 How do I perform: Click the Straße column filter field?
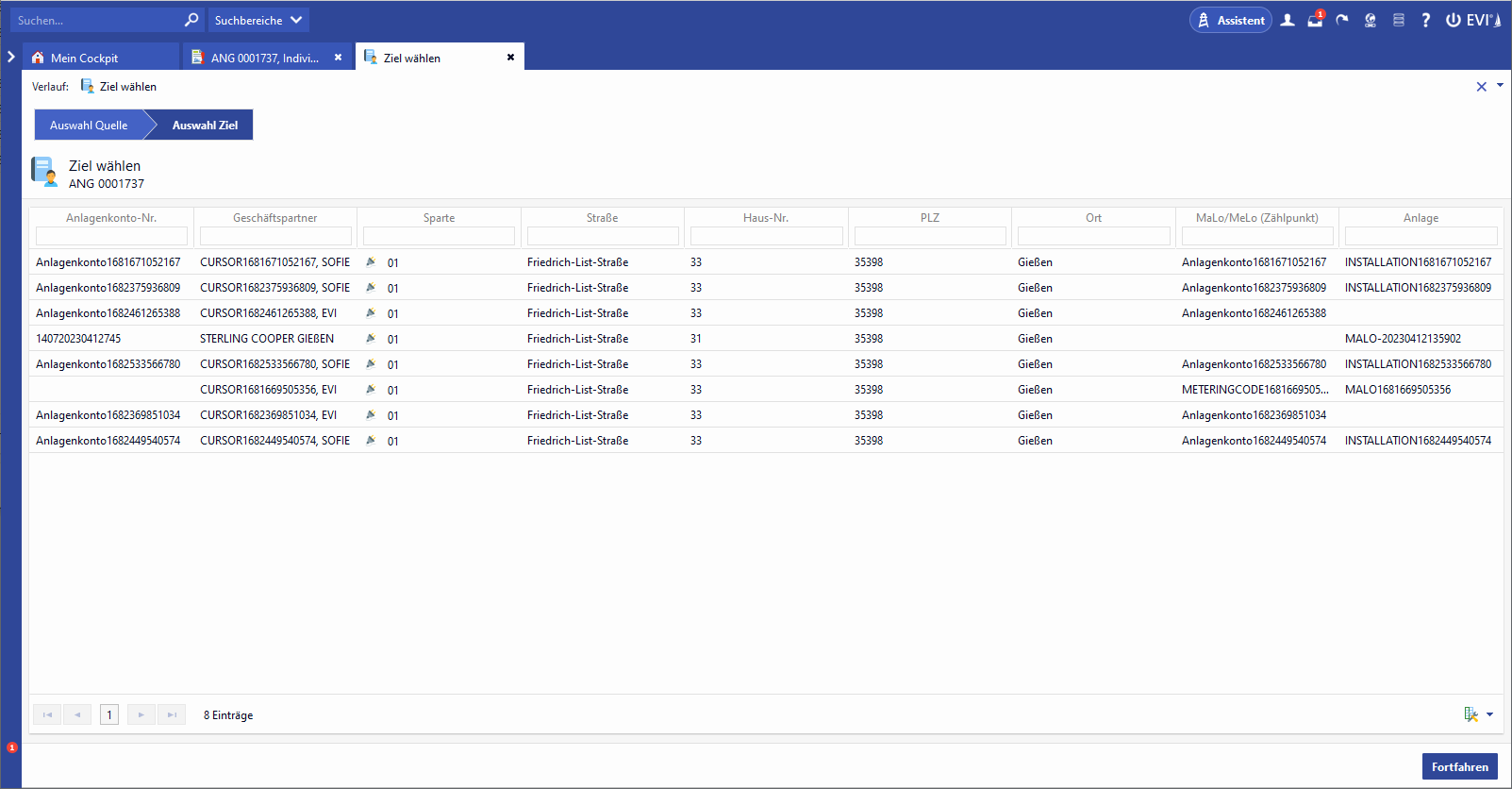602,236
